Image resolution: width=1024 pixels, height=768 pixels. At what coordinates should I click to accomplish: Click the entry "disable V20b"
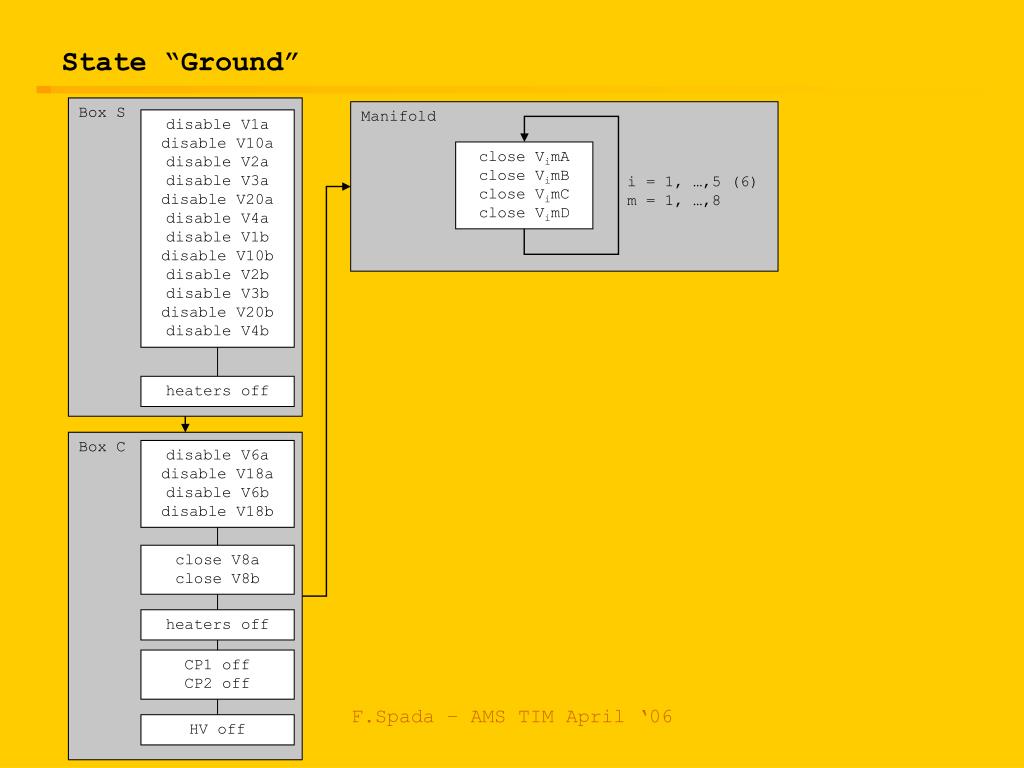point(217,312)
